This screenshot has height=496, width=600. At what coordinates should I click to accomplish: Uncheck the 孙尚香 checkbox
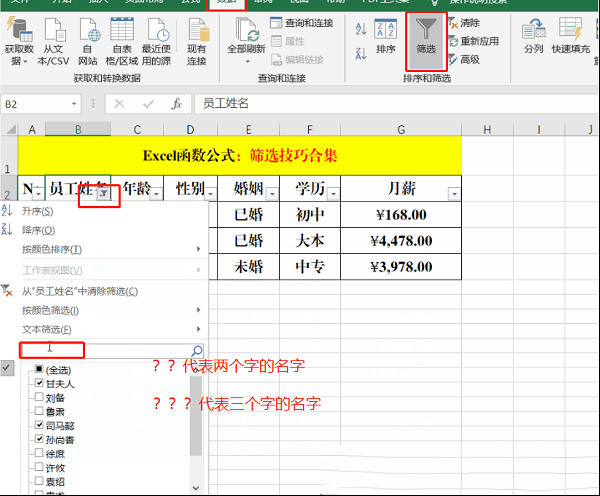39,439
